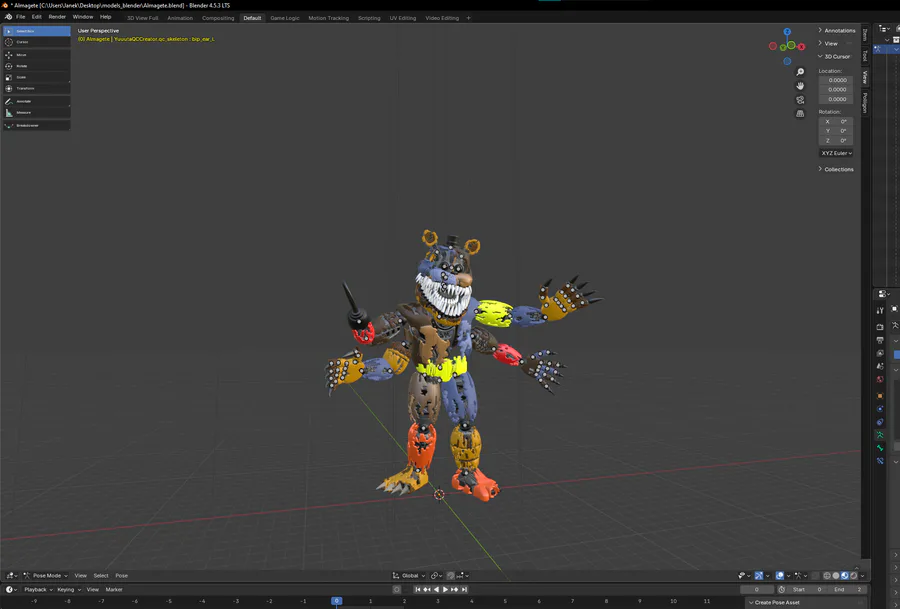Switch to rendered shading mode
This screenshot has height=609, width=900.
coord(854,575)
